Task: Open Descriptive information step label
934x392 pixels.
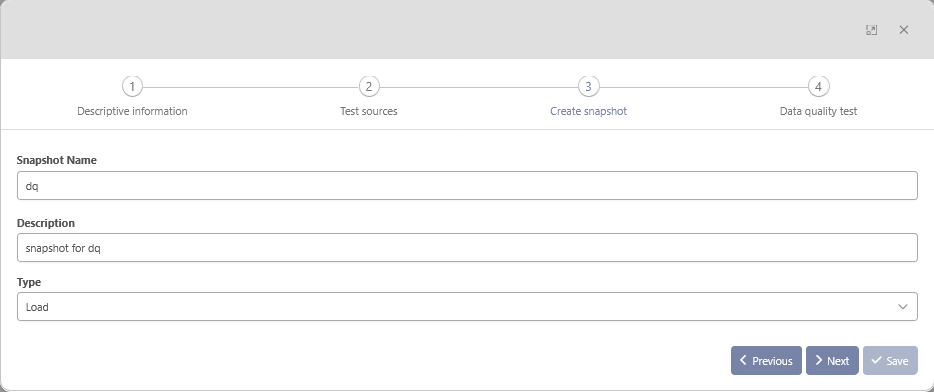Action: tap(132, 111)
